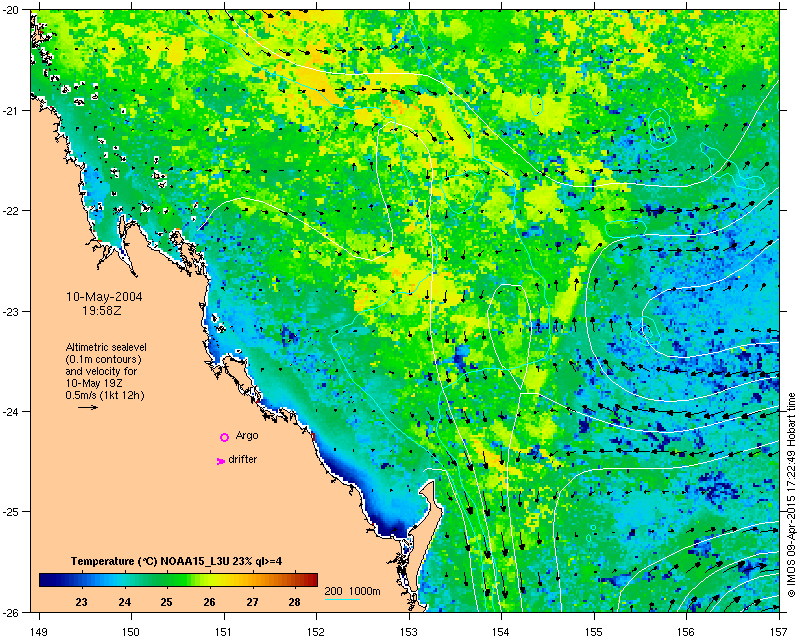Click the longitude axis label '157'

(779, 632)
